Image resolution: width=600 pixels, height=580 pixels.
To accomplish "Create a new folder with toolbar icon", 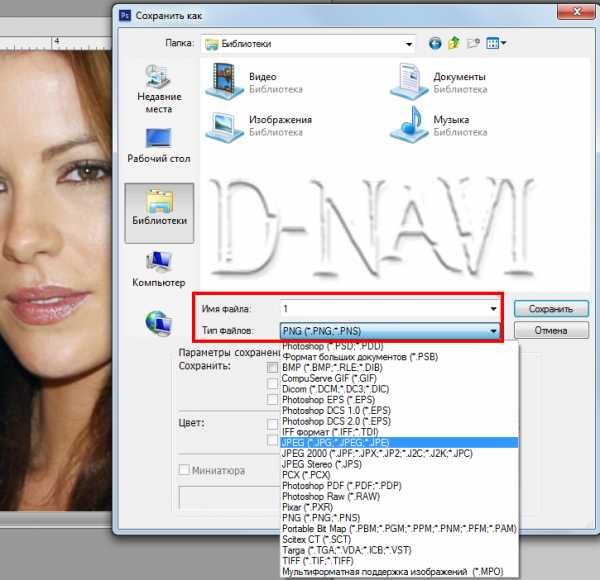I will (473, 43).
